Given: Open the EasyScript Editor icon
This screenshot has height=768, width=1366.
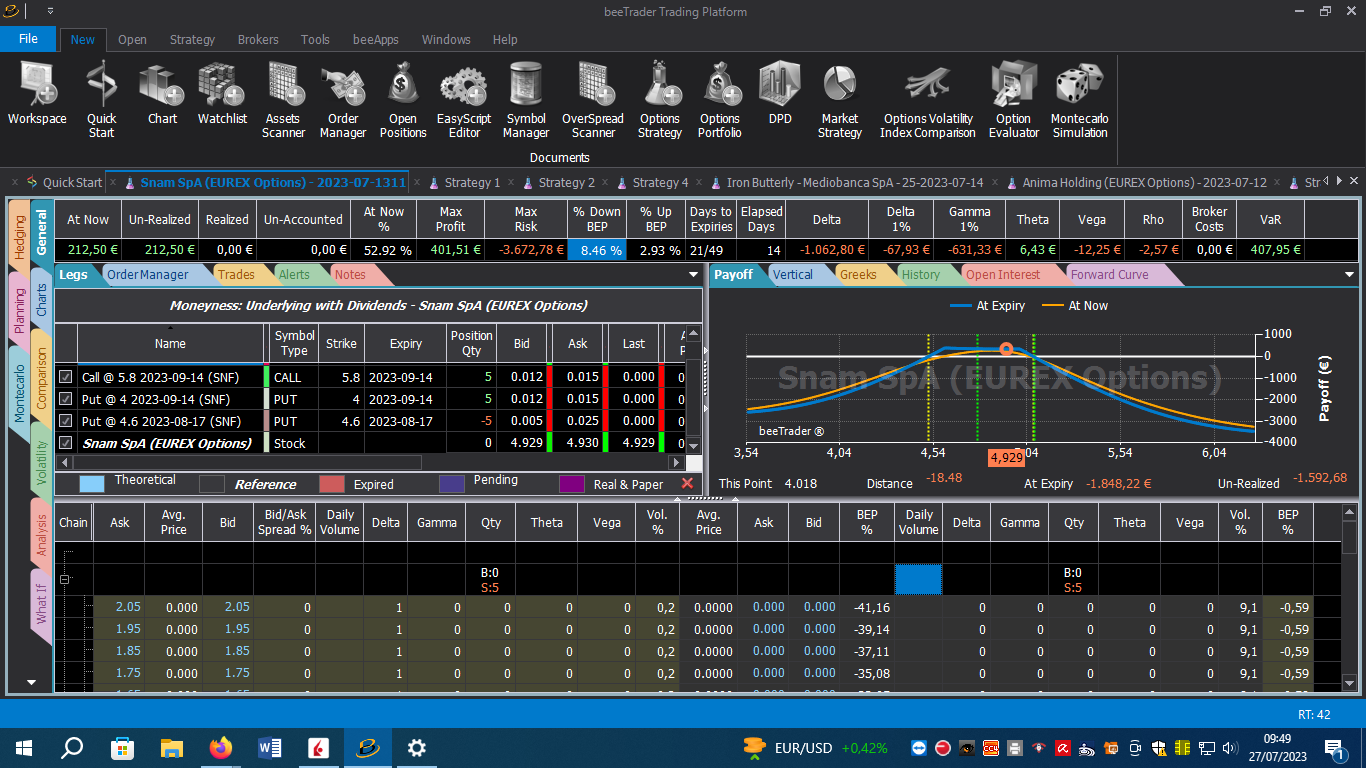Looking at the screenshot, I should pos(464,100).
